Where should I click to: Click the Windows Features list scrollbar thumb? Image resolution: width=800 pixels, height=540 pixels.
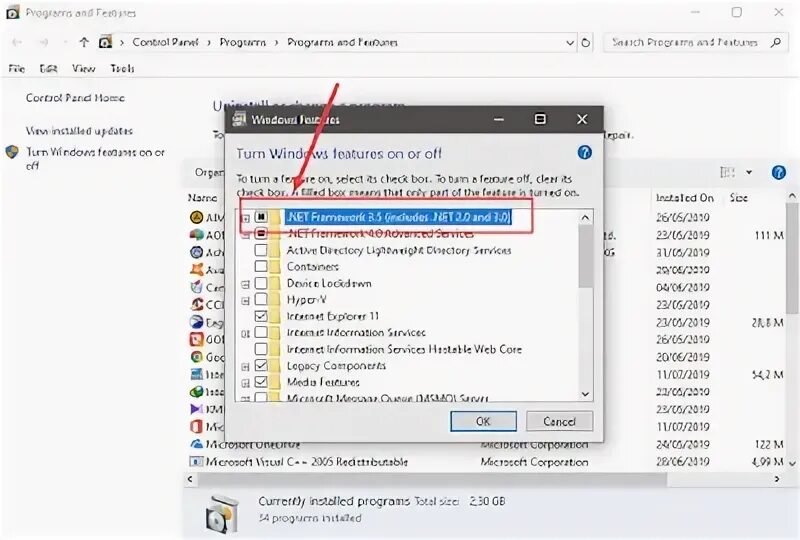click(586, 256)
